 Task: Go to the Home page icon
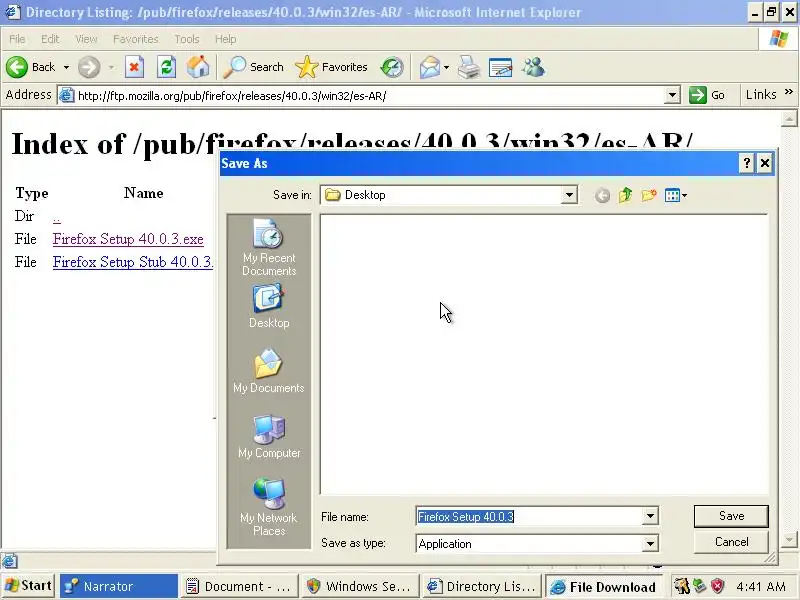click(198, 67)
